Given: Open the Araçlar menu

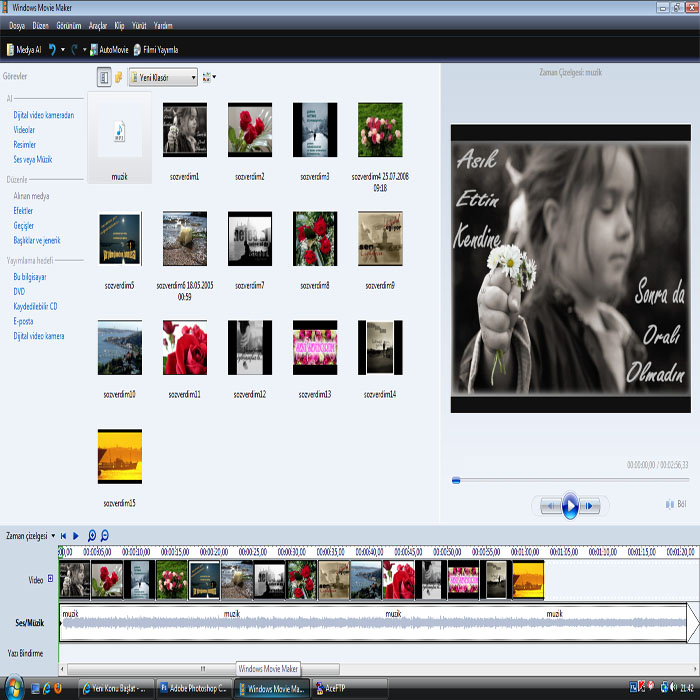Looking at the screenshot, I should (98, 25).
